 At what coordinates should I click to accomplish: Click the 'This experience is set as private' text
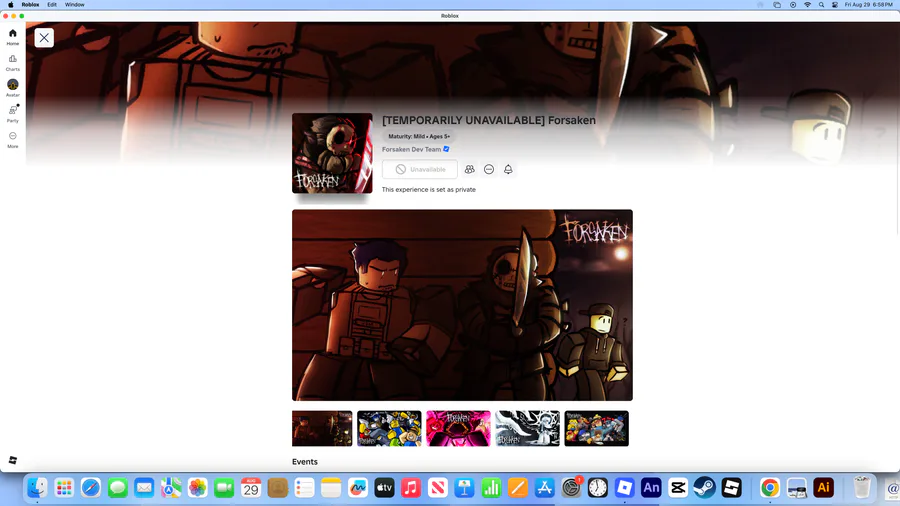point(429,189)
